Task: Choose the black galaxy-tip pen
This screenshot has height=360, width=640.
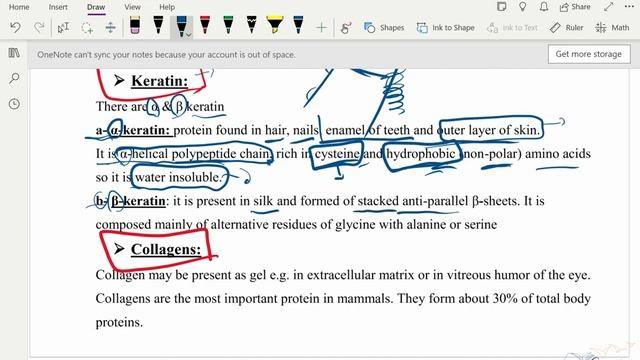Action: click(252, 25)
